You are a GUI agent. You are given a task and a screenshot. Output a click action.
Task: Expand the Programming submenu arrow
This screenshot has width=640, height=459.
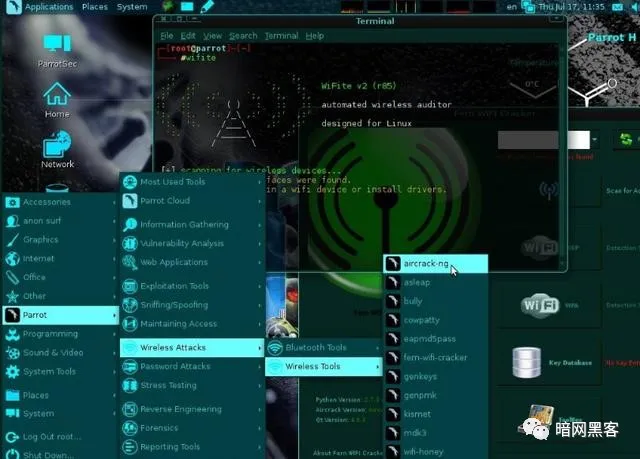click(114, 334)
